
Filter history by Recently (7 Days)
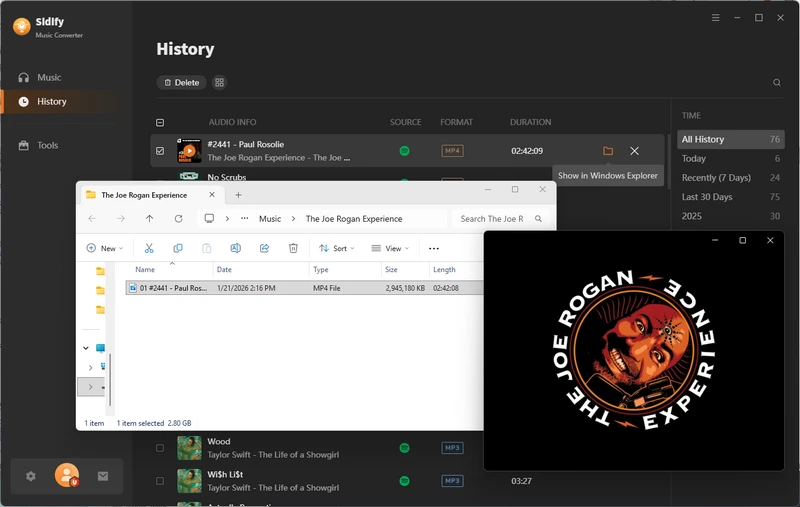[x=730, y=178]
